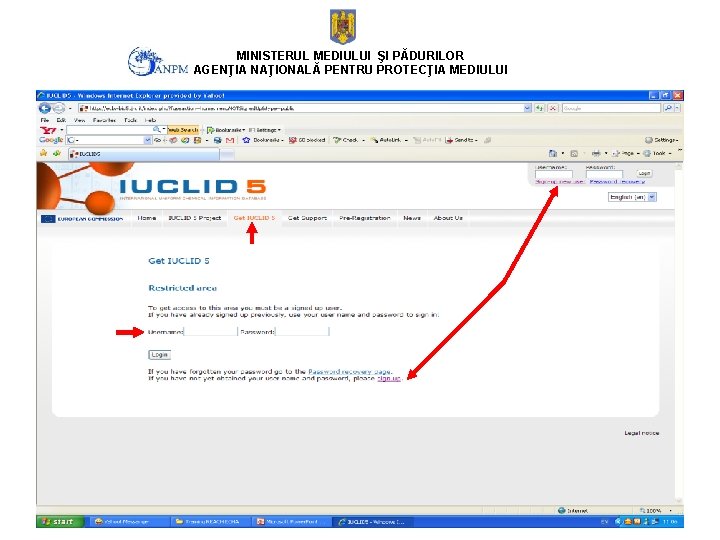The width and height of the screenshot is (720, 540).
Task: Open the address bar history dropdown arrow
Action: (527, 108)
